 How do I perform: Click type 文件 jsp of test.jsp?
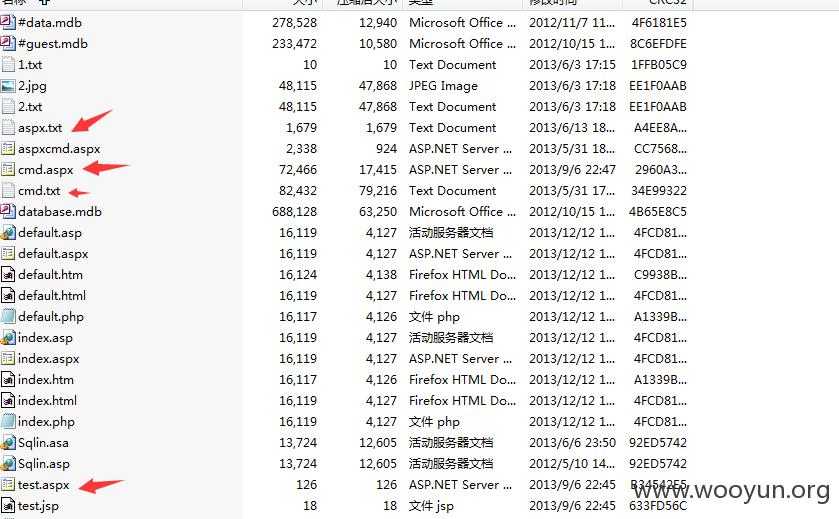coord(431,506)
